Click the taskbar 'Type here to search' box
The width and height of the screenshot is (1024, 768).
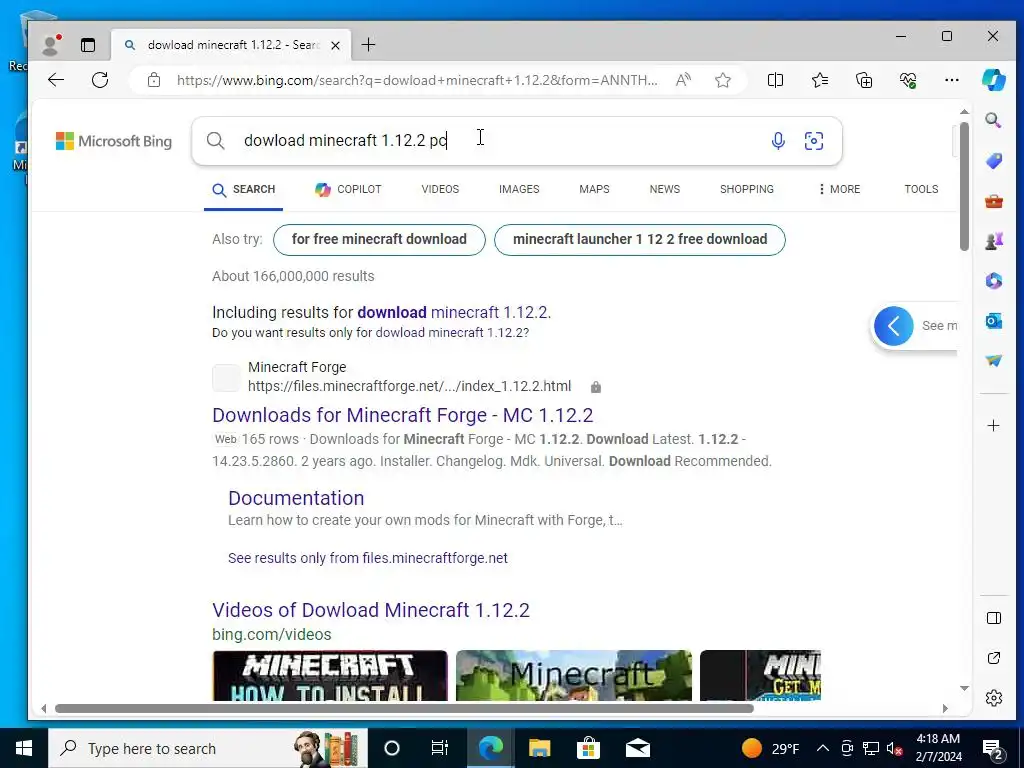click(x=208, y=748)
